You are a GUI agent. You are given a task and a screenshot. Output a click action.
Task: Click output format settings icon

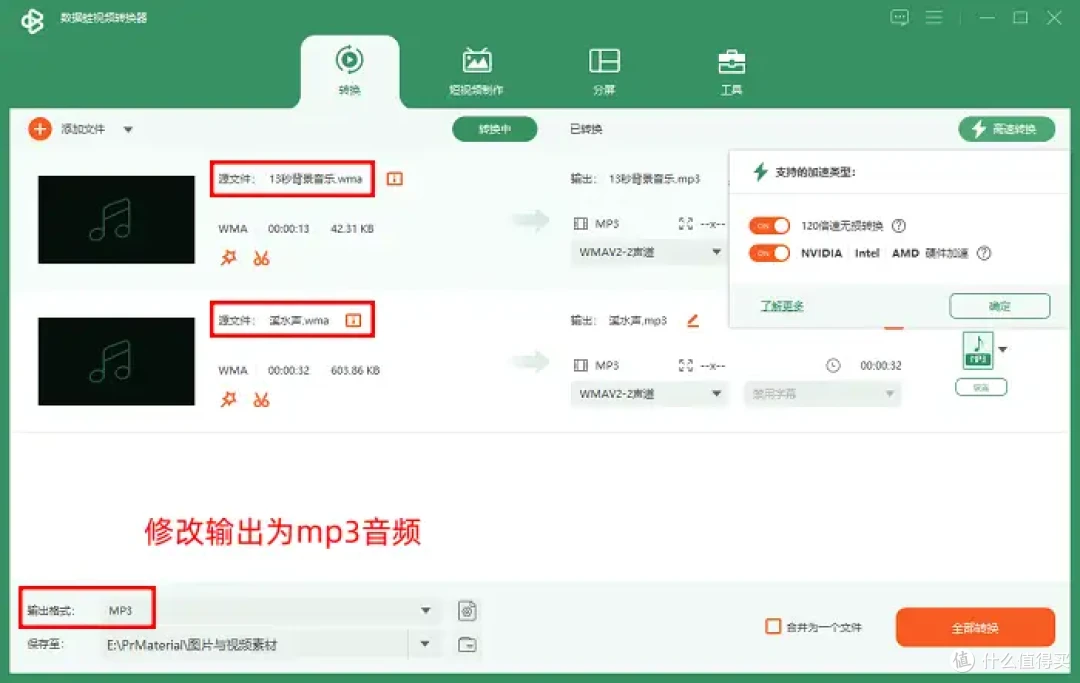point(467,611)
